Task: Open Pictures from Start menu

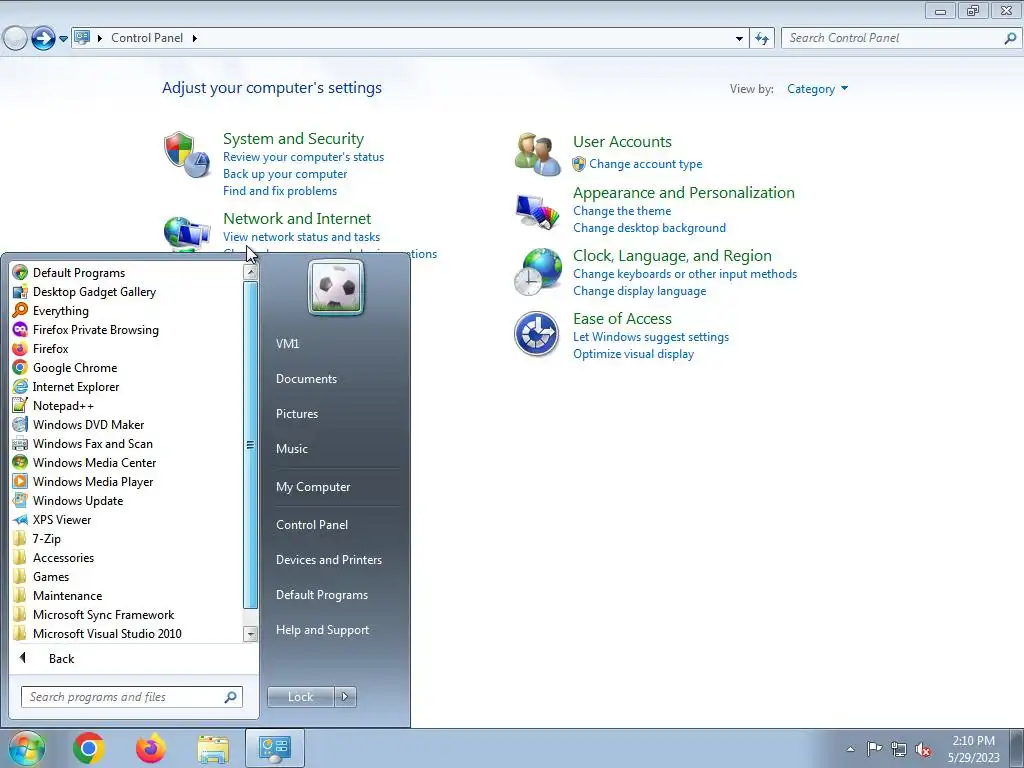Action: 296,414
